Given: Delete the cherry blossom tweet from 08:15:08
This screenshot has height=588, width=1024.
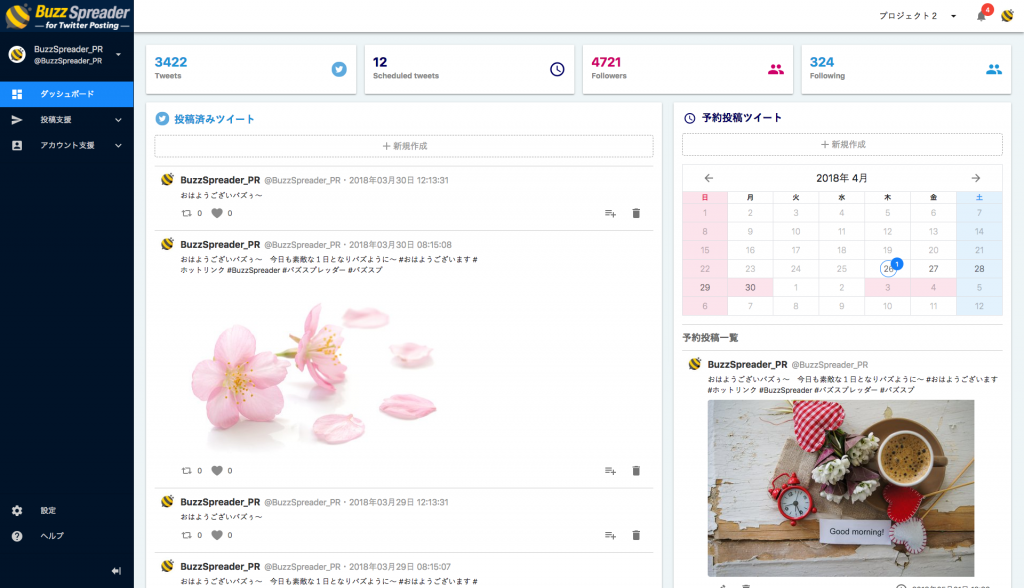Looking at the screenshot, I should 636,470.
